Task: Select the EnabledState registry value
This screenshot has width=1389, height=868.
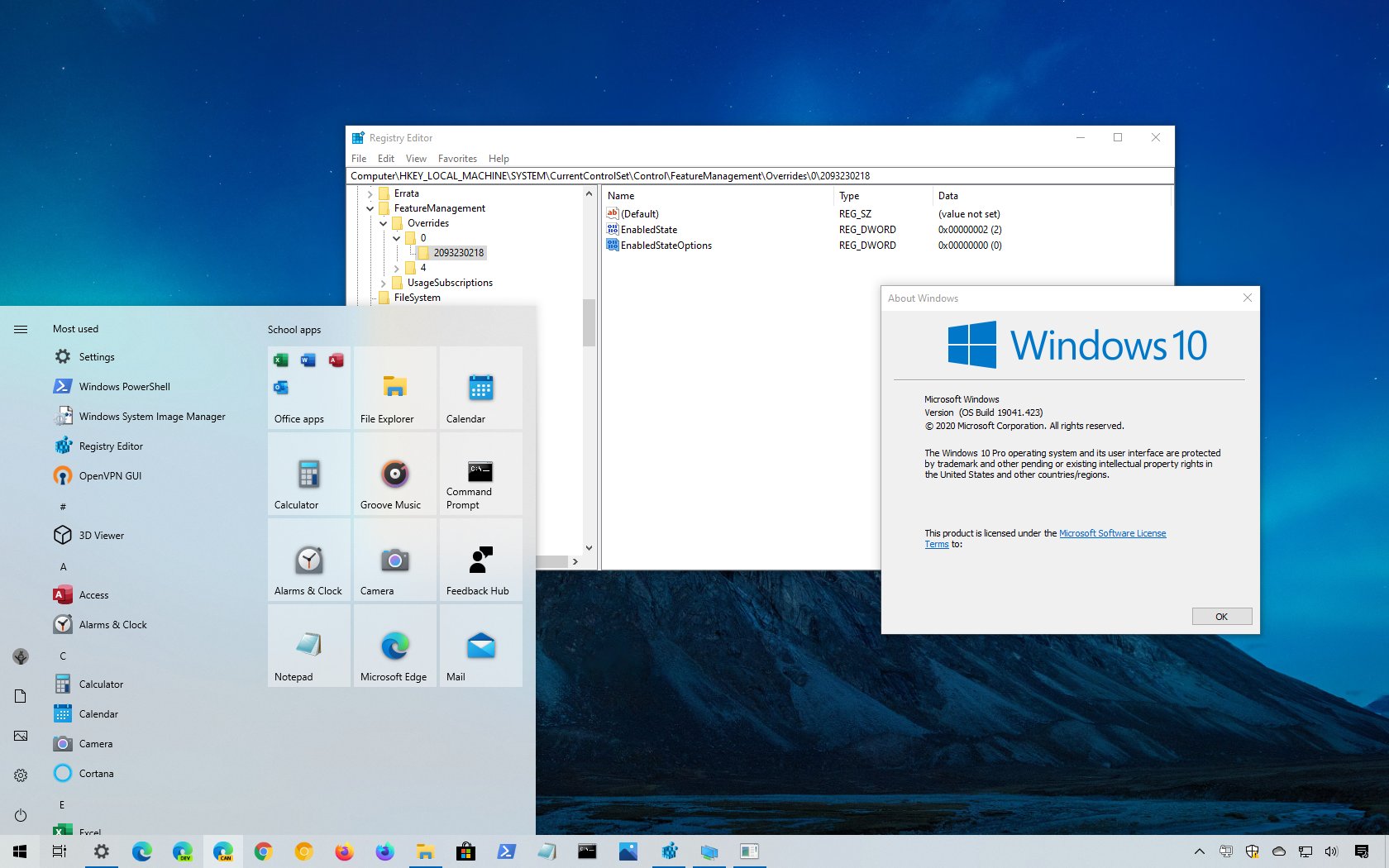Action: (x=649, y=229)
